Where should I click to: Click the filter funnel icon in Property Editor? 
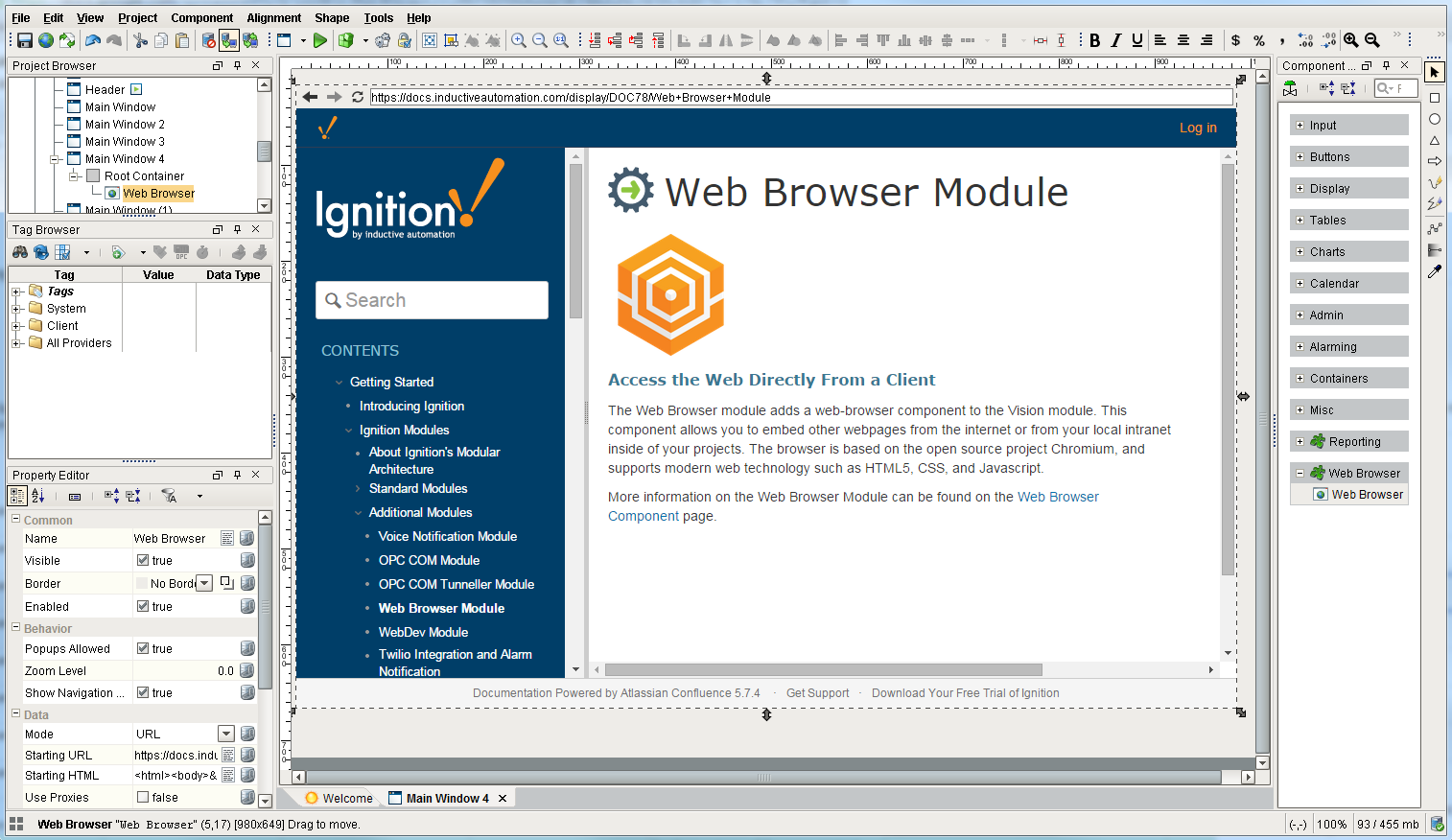(169, 496)
